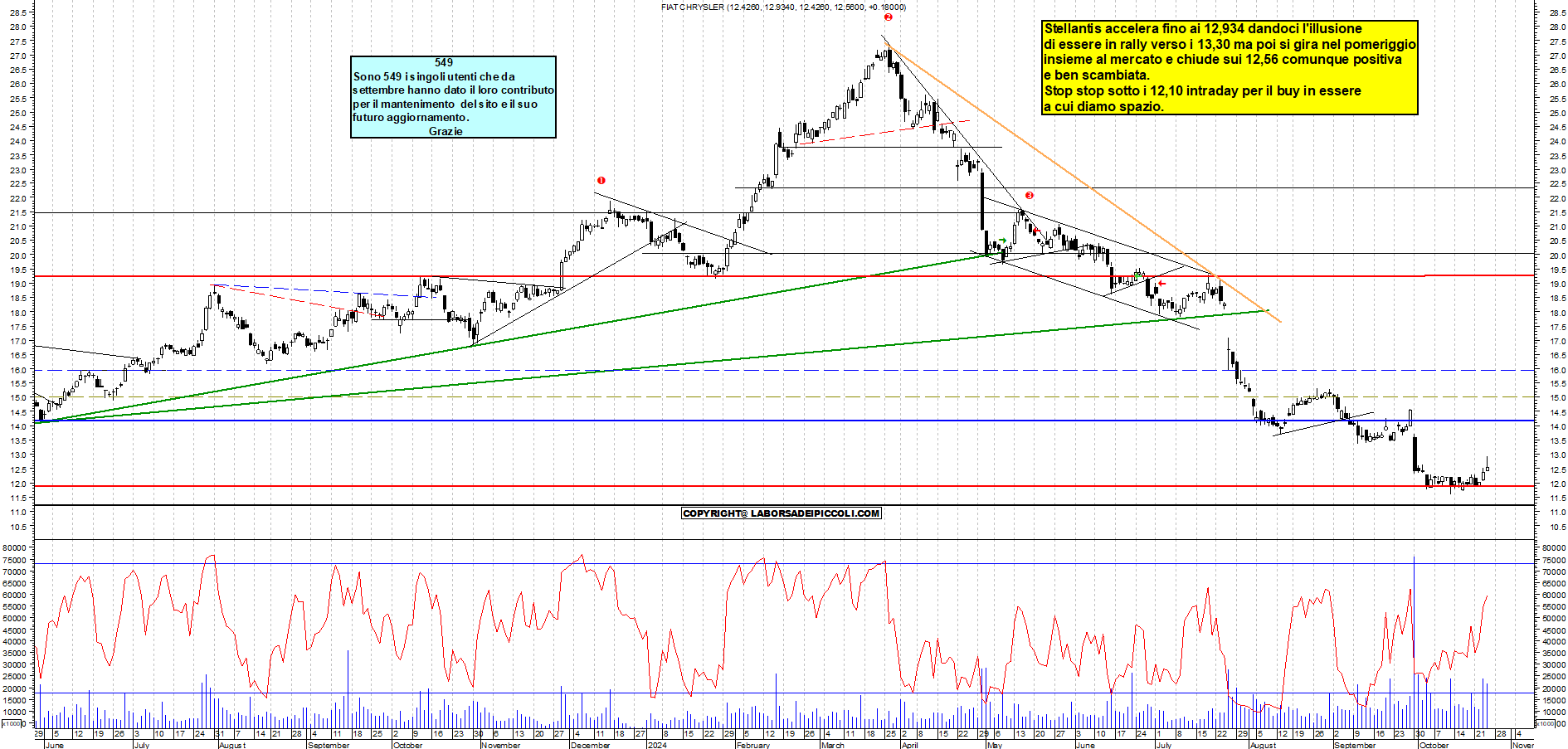Click 28.5 on the right price axis
1568x749 pixels.
1556,12
